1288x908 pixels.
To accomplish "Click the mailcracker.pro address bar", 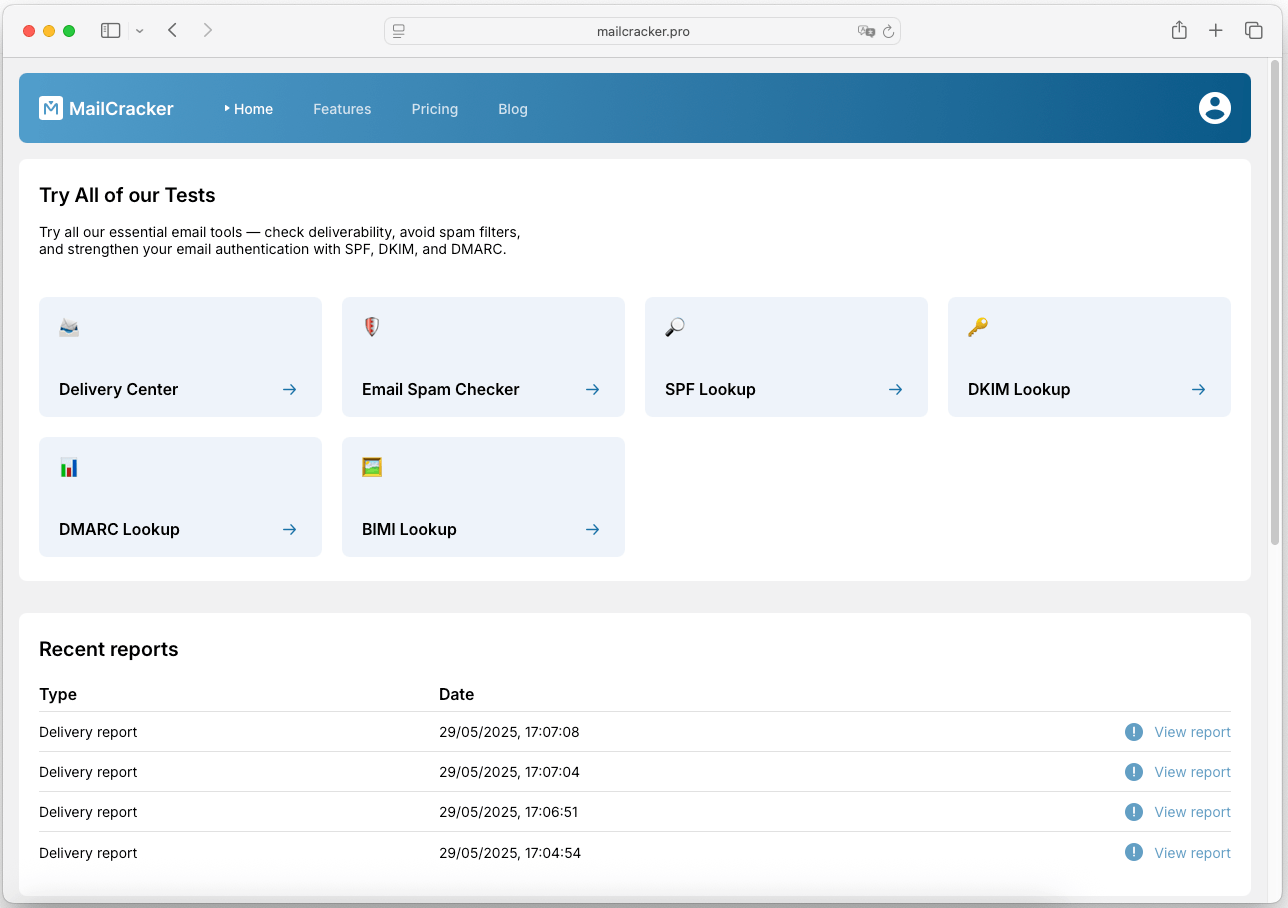I will [642, 31].
